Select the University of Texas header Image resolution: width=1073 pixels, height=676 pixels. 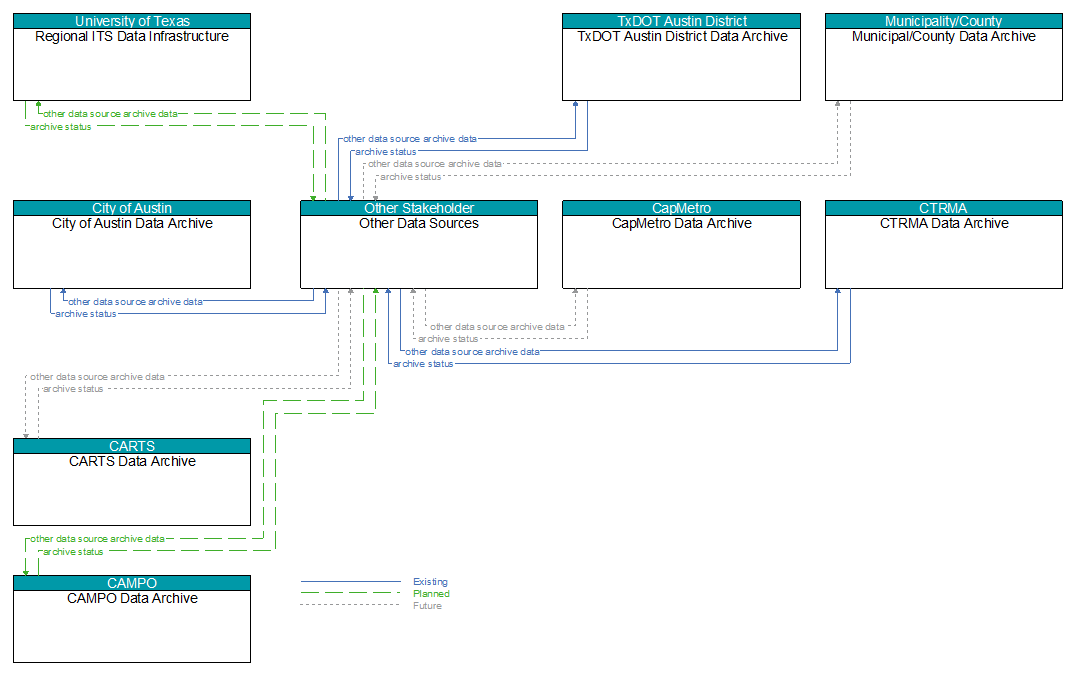click(x=132, y=21)
